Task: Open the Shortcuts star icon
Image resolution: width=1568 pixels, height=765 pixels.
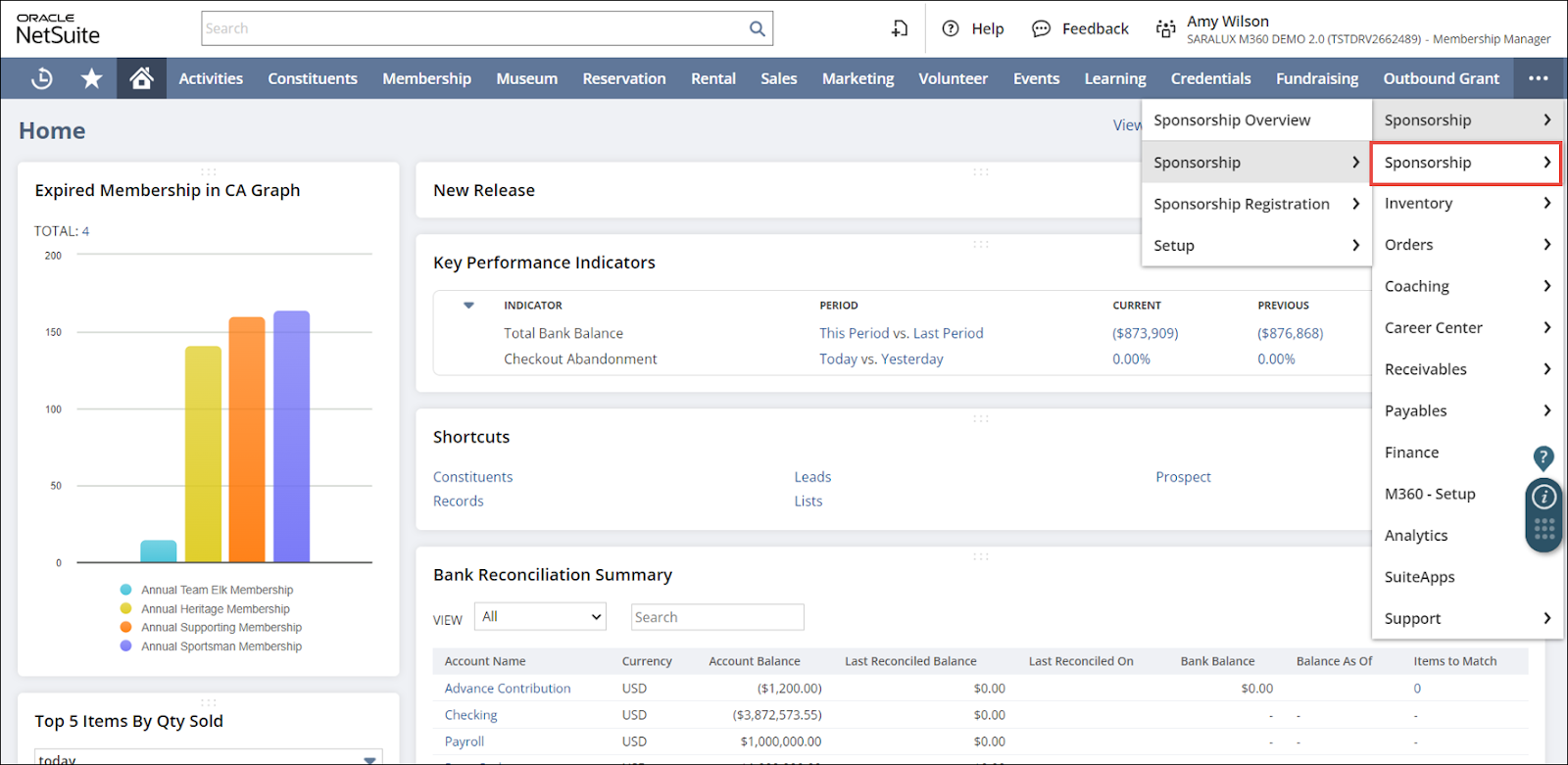Action: (92, 78)
